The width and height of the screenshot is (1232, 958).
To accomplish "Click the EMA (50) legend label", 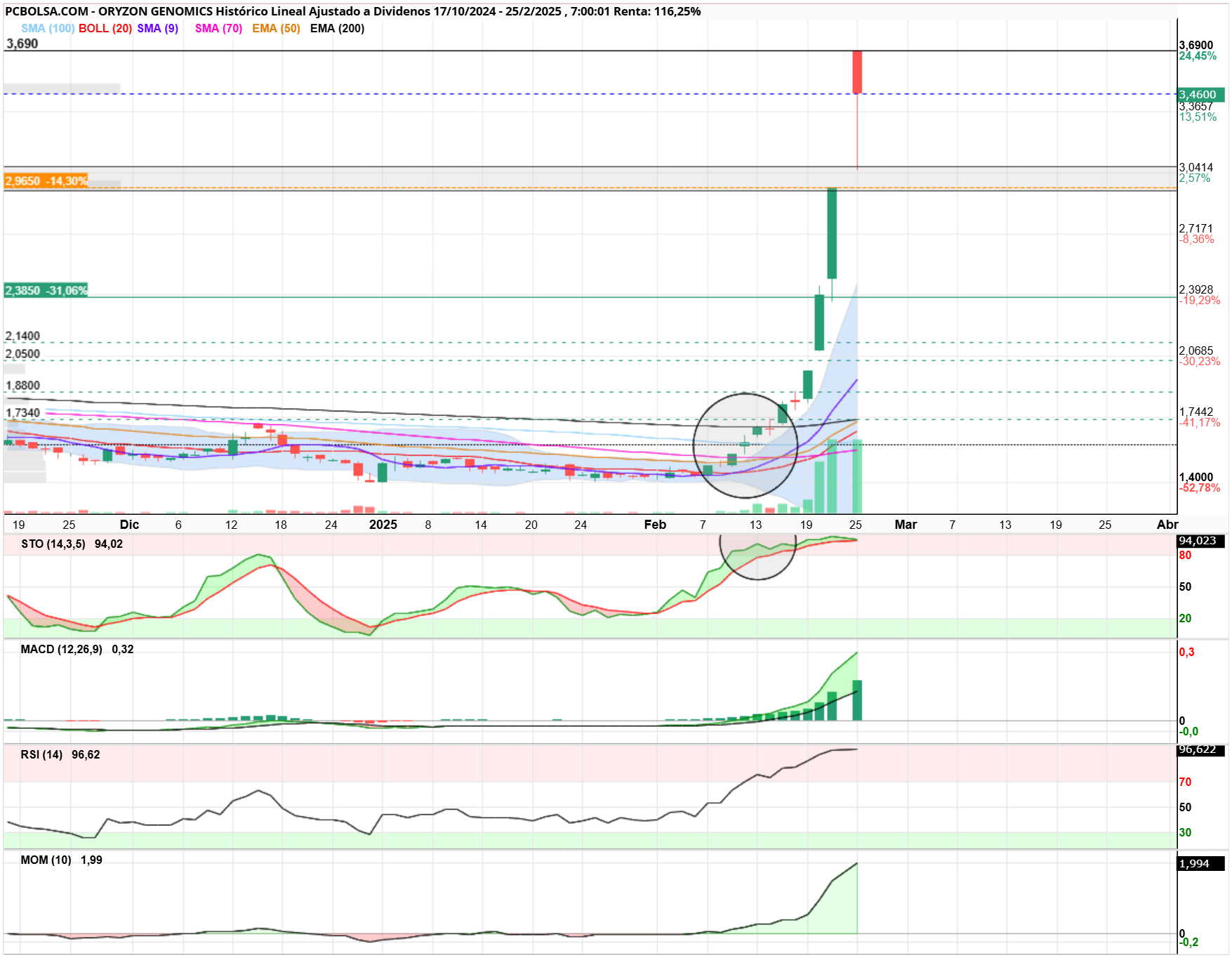I will pyautogui.click(x=276, y=29).
